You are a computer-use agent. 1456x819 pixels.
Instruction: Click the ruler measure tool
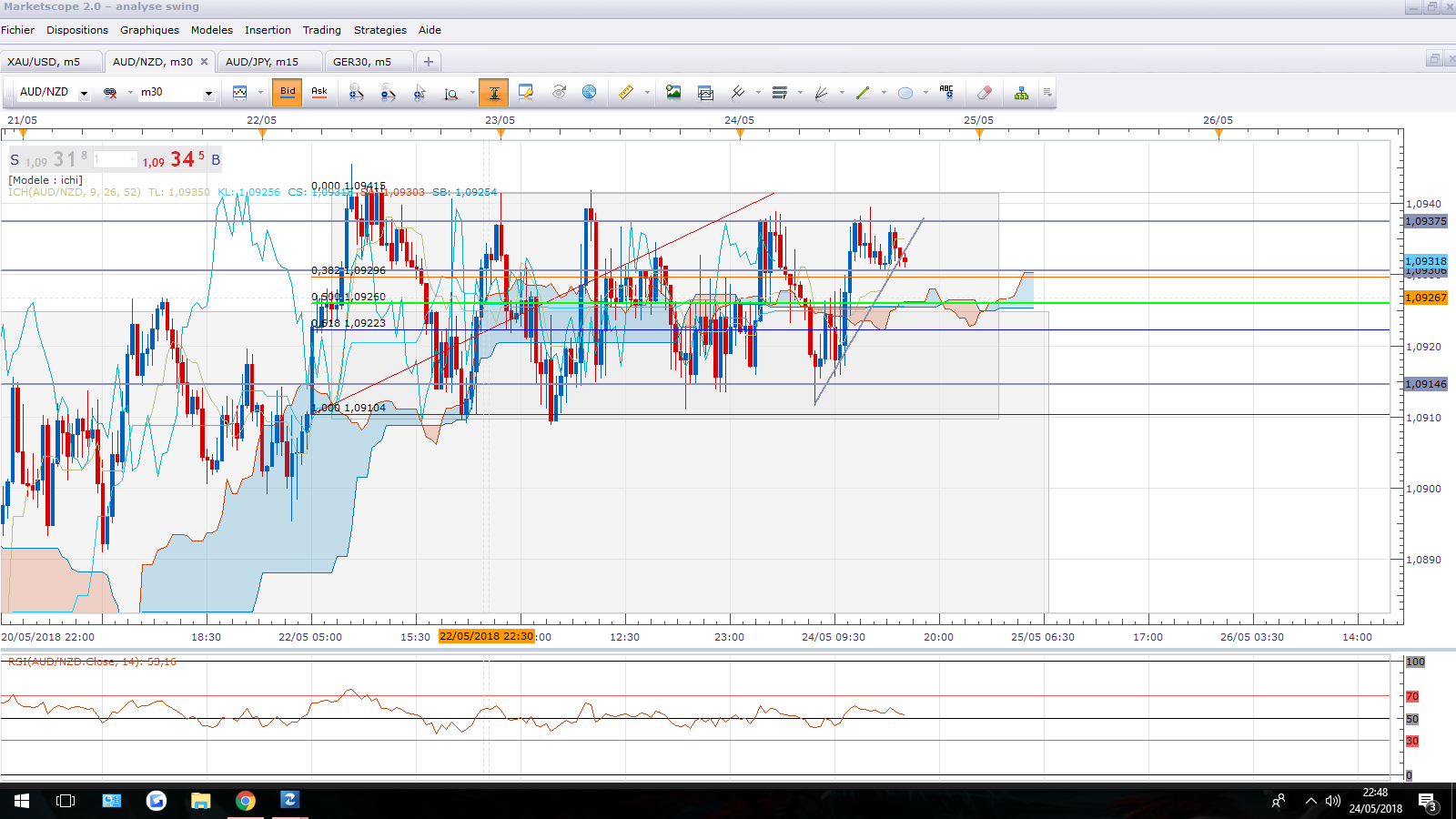(x=626, y=93)
